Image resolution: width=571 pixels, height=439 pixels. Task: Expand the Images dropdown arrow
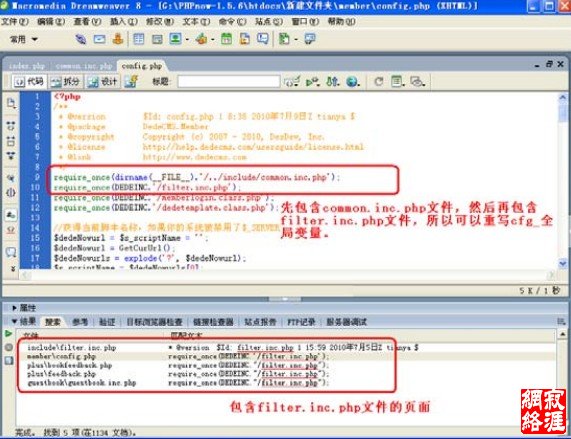pyautogui.click(x=187, y=39)
